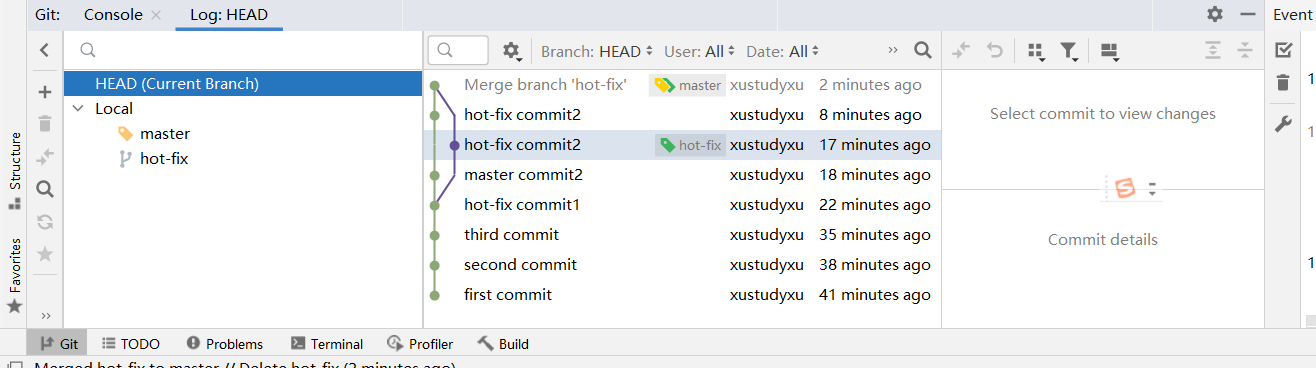Collapse the branches pane with left chevron
The height and width of the screenshot is (368, 1316).
44,50
